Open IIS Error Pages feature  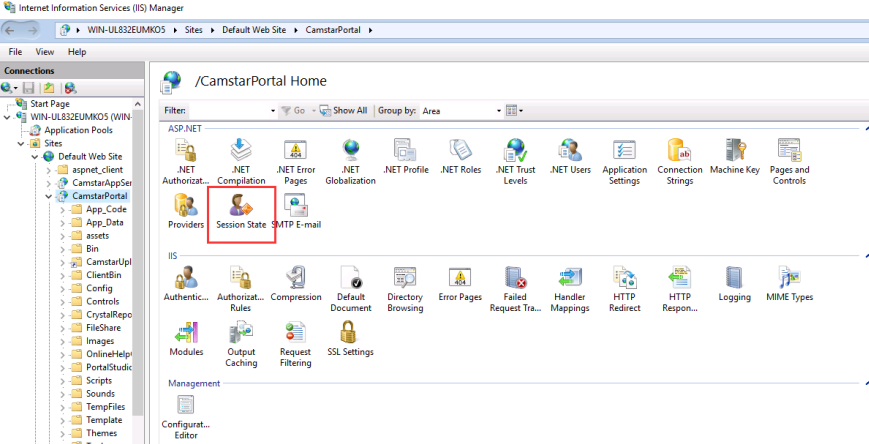pos(460,283)
